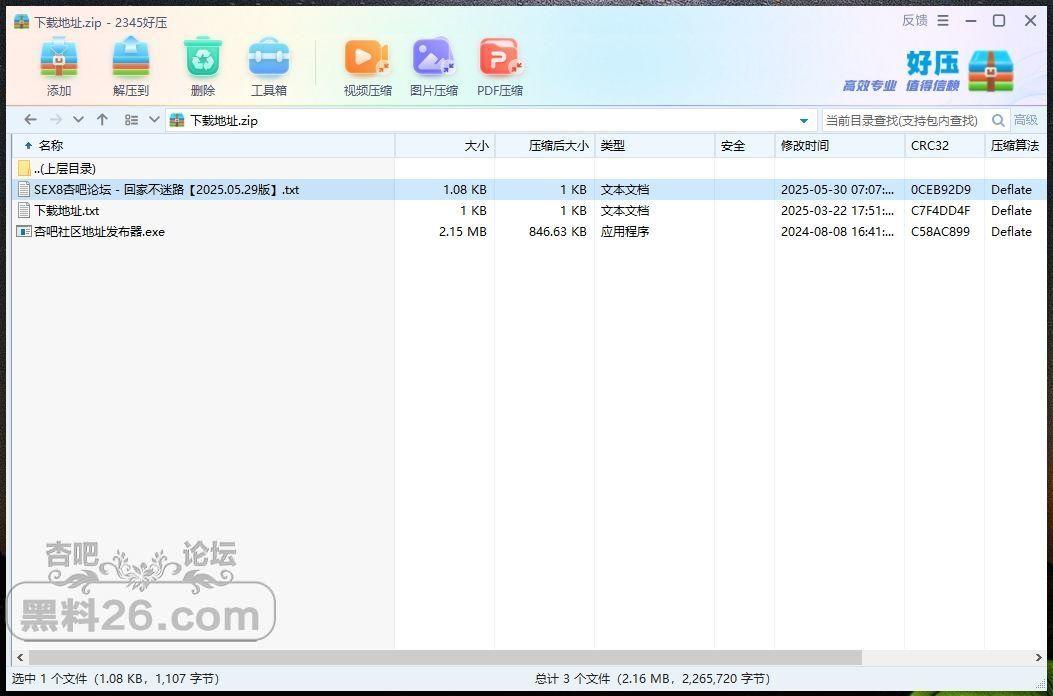Click the date 2024-08-08 16:41 cell
The width and height of the screenshot is (1053, 696).
[x=837, y=232]
